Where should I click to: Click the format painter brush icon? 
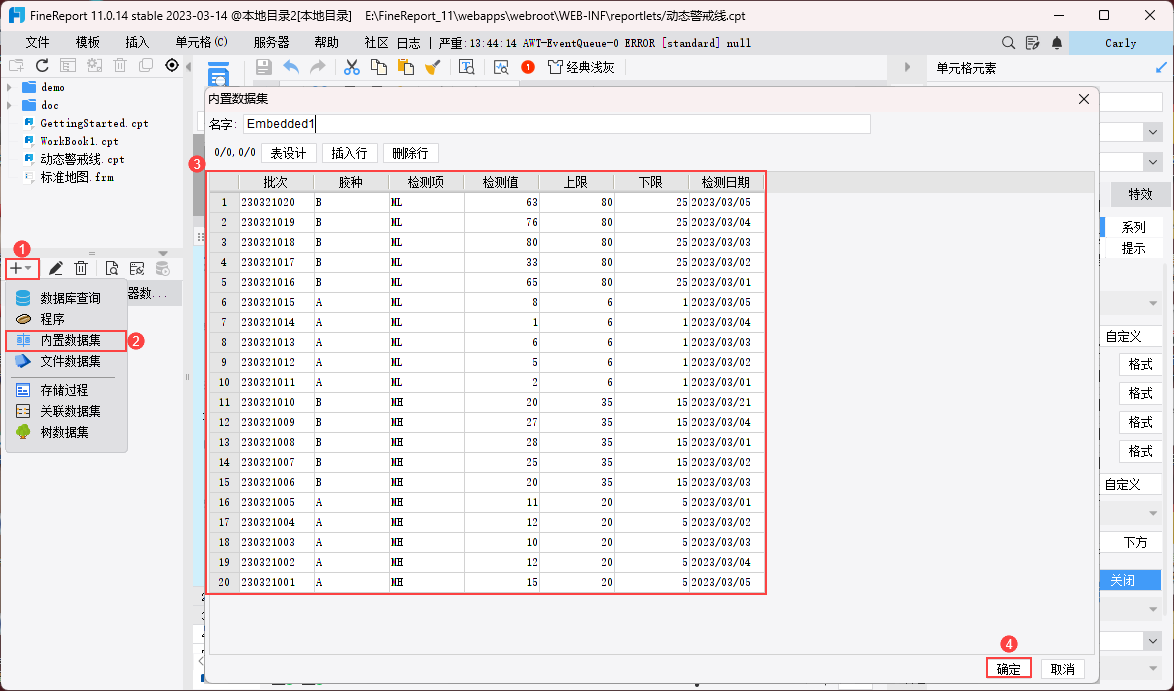click(x=432, y=67)
